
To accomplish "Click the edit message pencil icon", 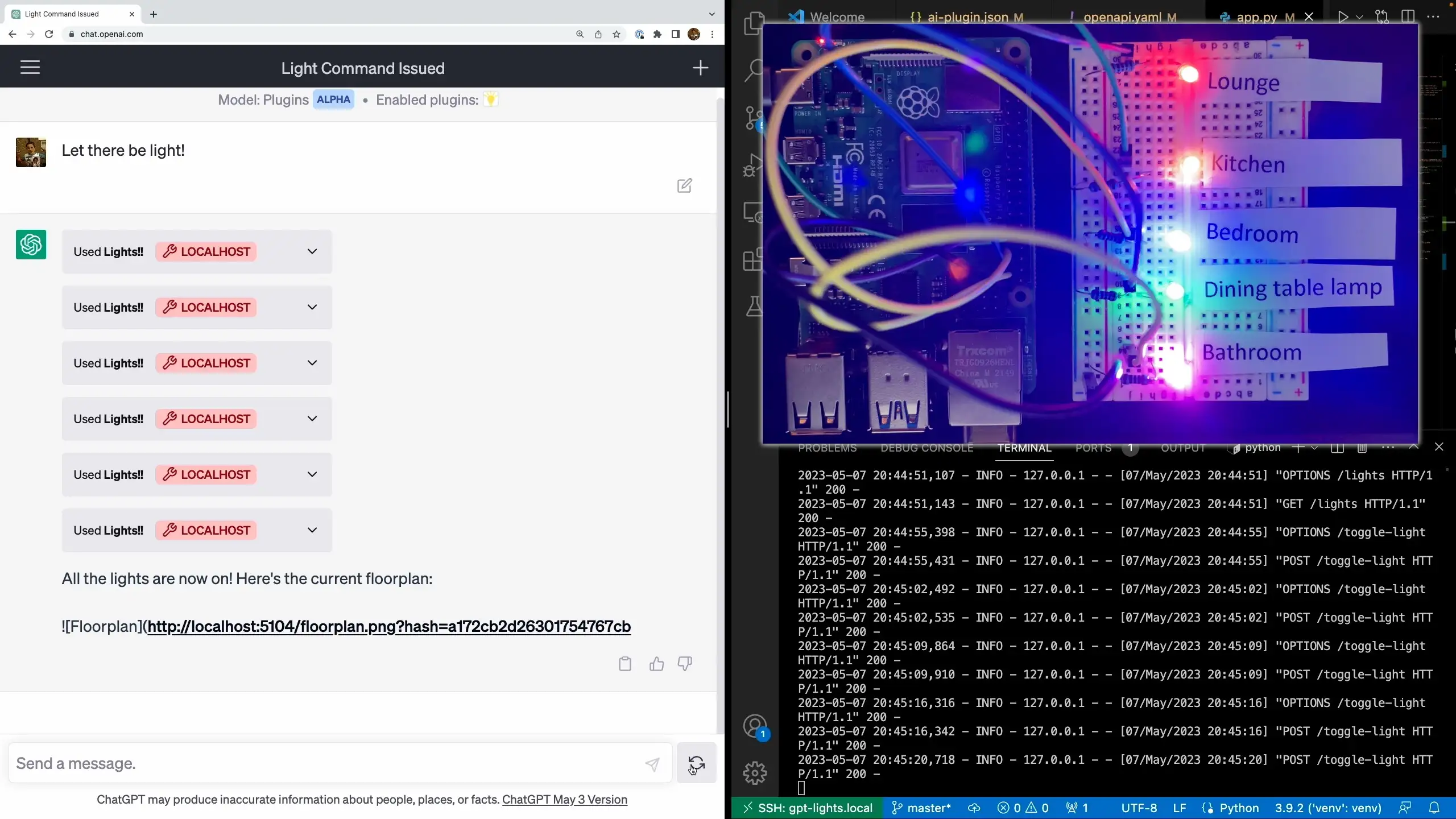I will pos(684,185).
